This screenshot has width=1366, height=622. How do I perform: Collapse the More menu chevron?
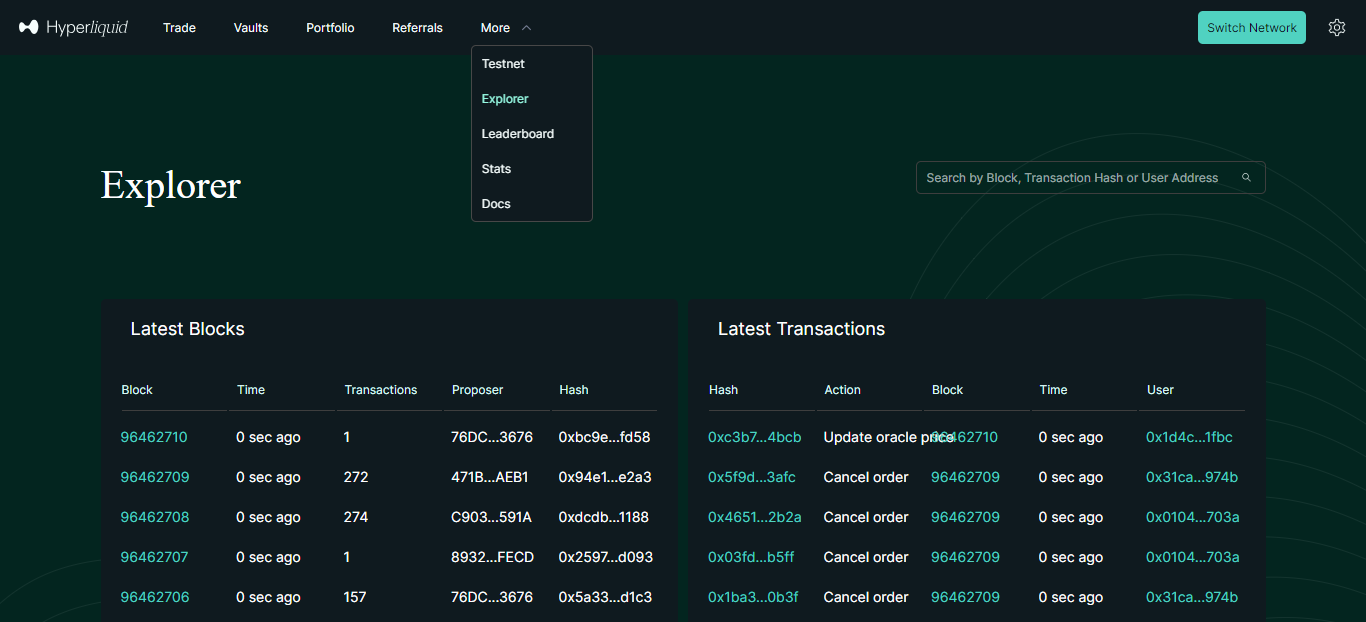(x=526, y=28)
